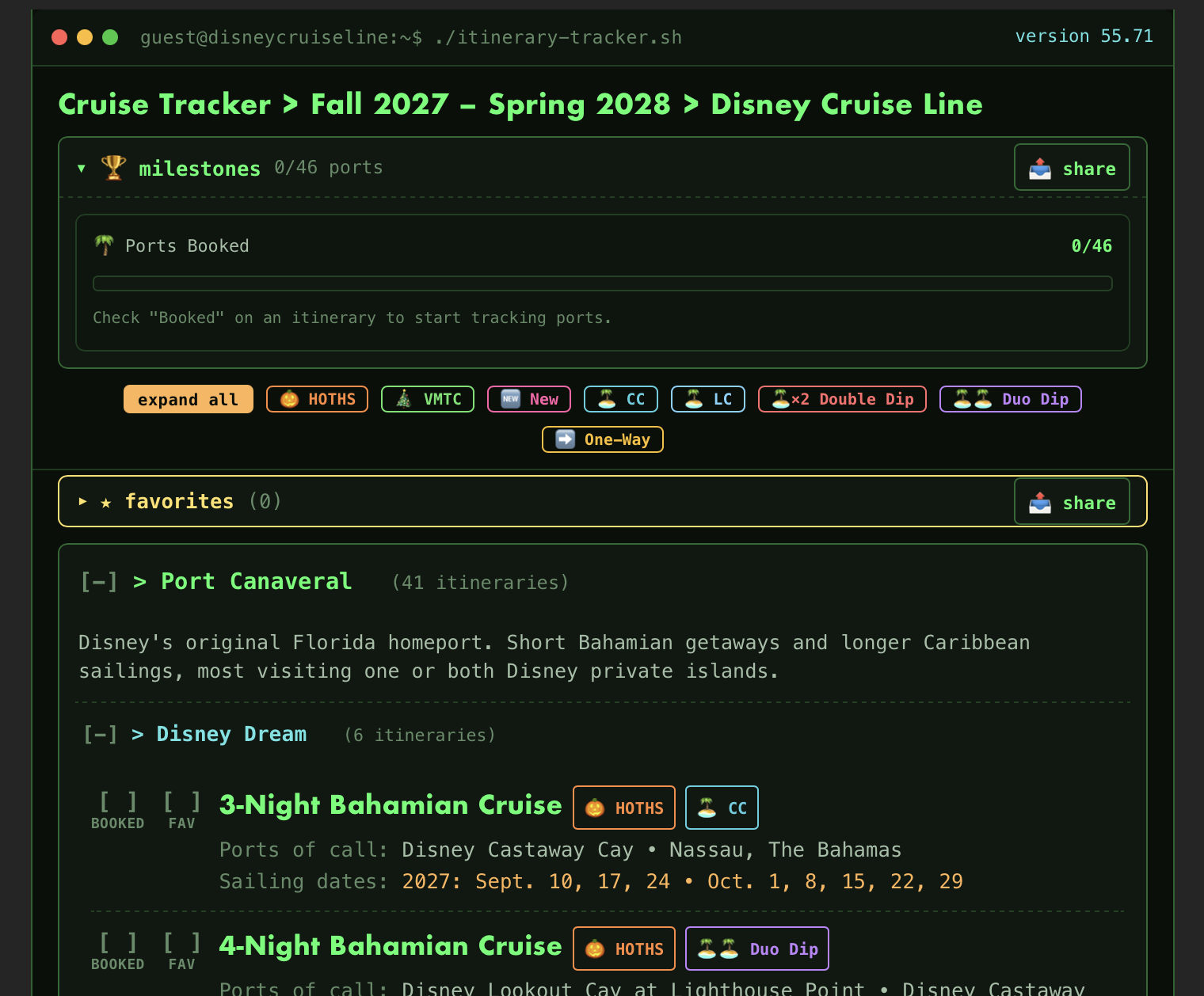The image size is (1204, 996).
Task: Click the outbox icon in the favorites share button
Action: (x=1040, y=502)
